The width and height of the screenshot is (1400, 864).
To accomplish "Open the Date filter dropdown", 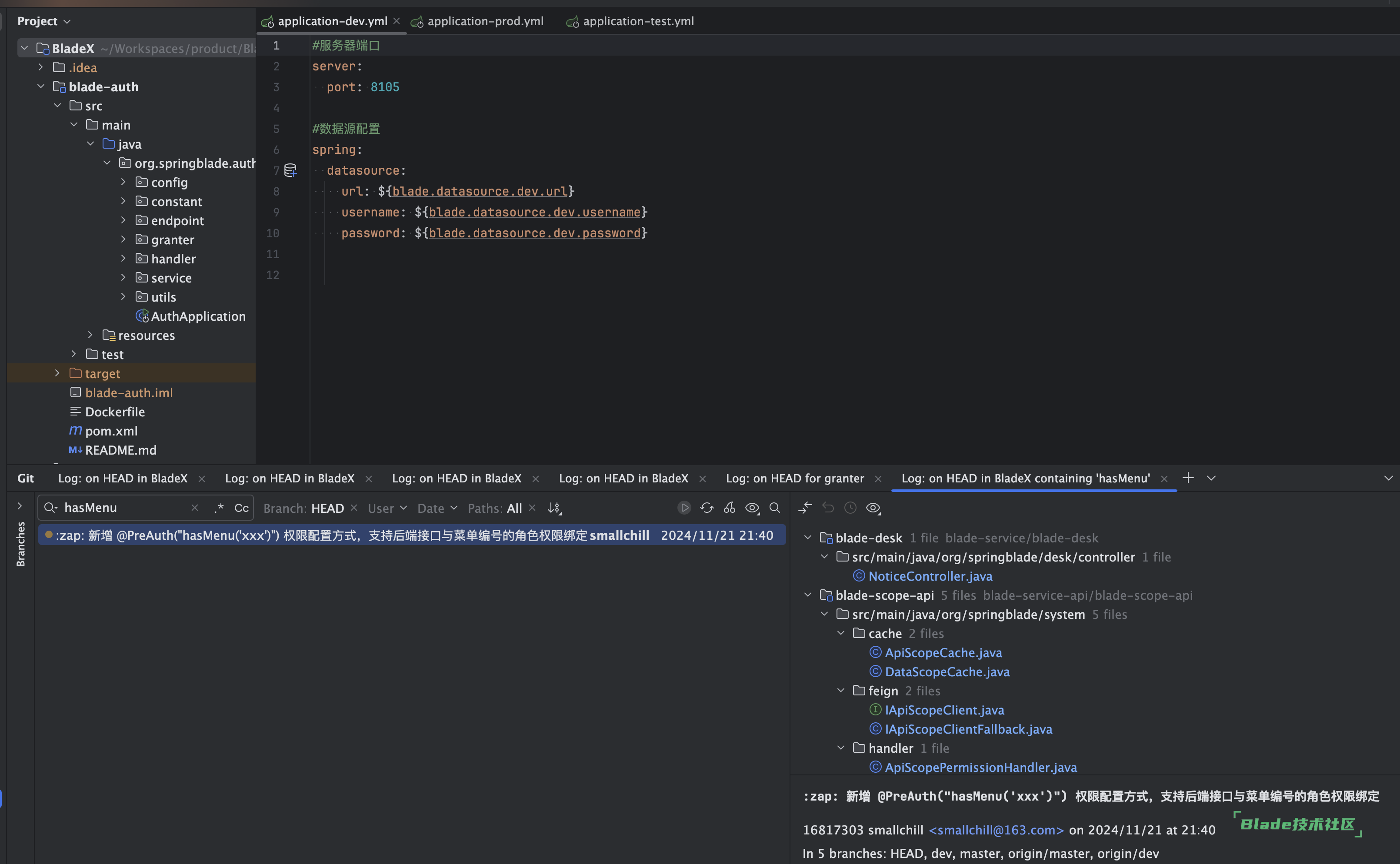I will pos(437,508).
